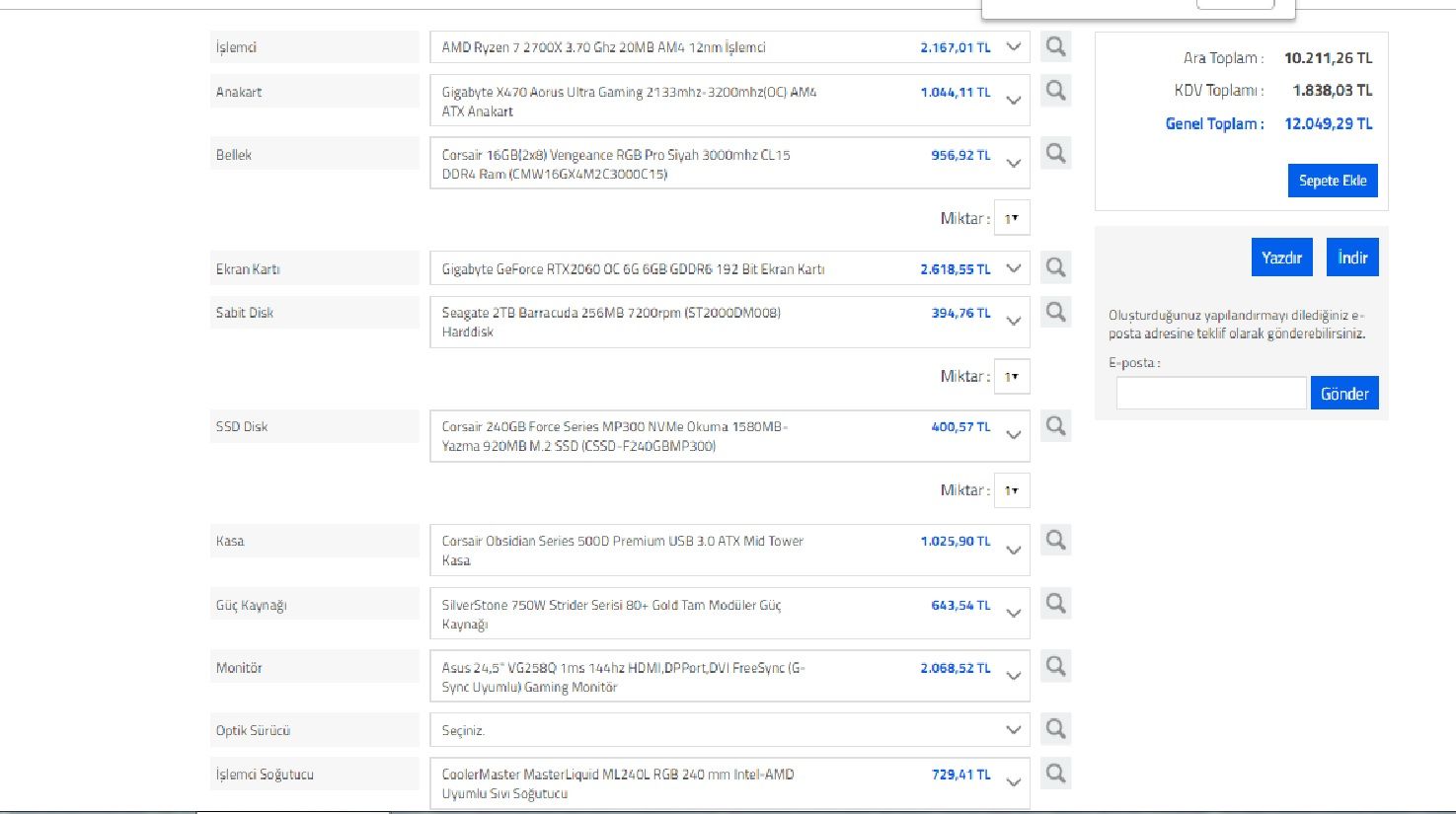Click the 'Ekran Kartı' category label
Viewport: 1456px width, 814px height.
(248, 269)
